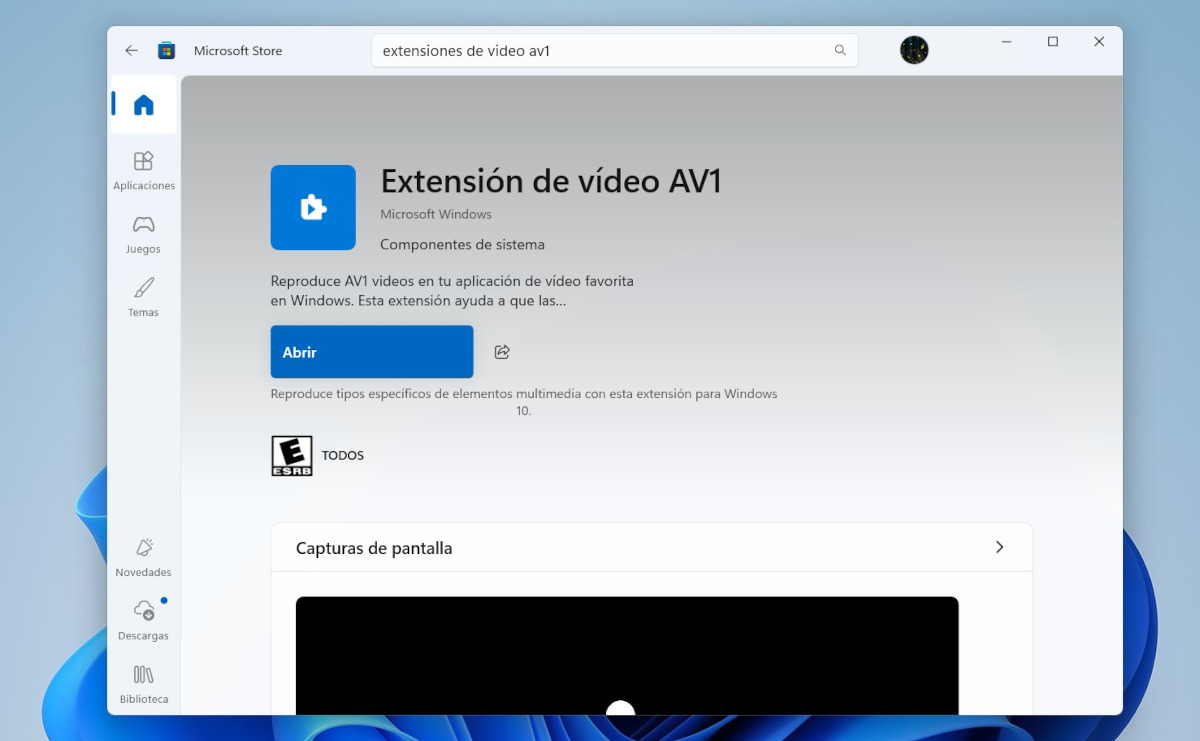The height and width of the screenshot is (741, 1200).
Task: Expand the Capturas de pantalla section
Action: coord(999,547)
